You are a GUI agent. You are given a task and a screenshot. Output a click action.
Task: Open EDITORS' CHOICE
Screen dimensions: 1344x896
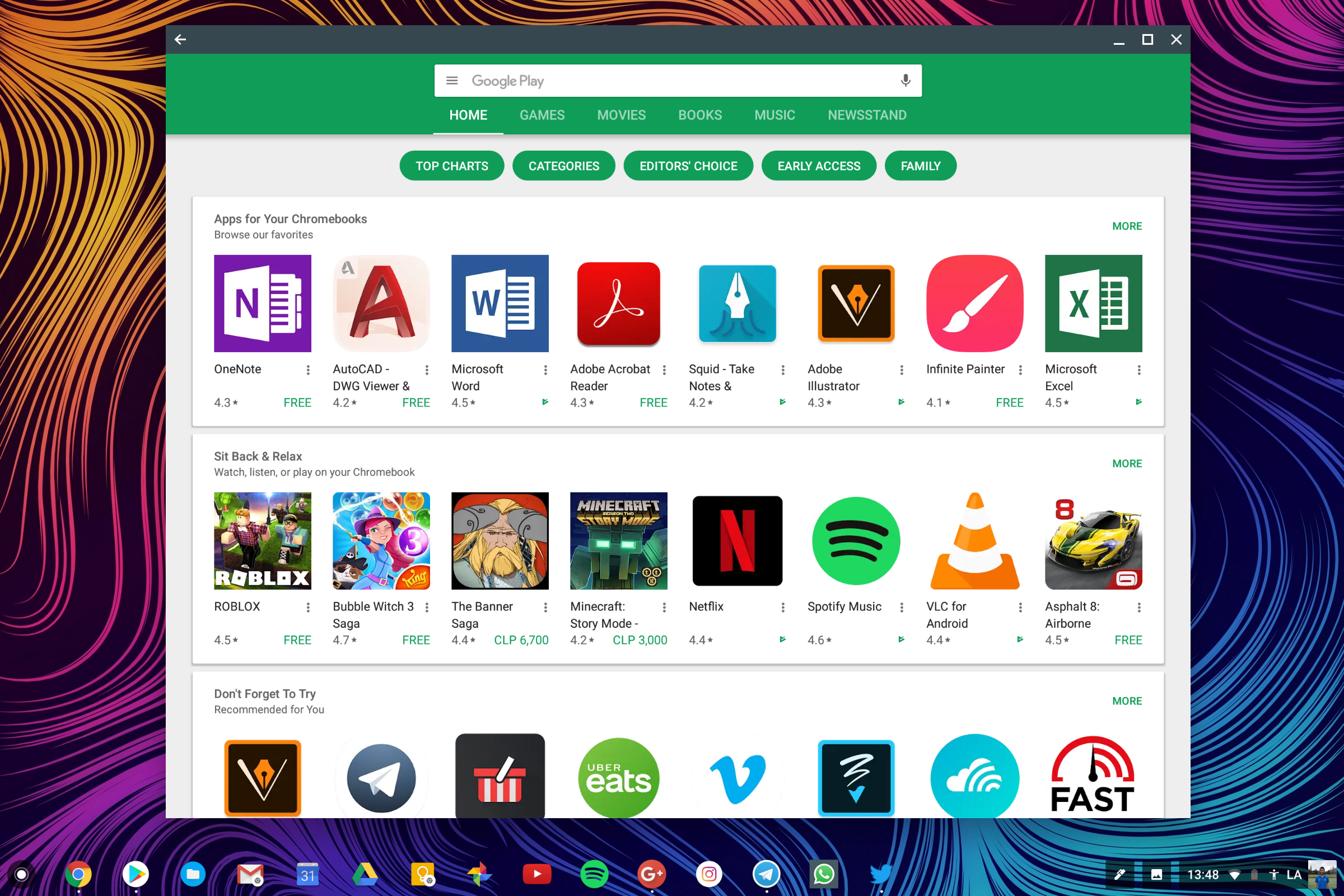(x=688, y=166)
